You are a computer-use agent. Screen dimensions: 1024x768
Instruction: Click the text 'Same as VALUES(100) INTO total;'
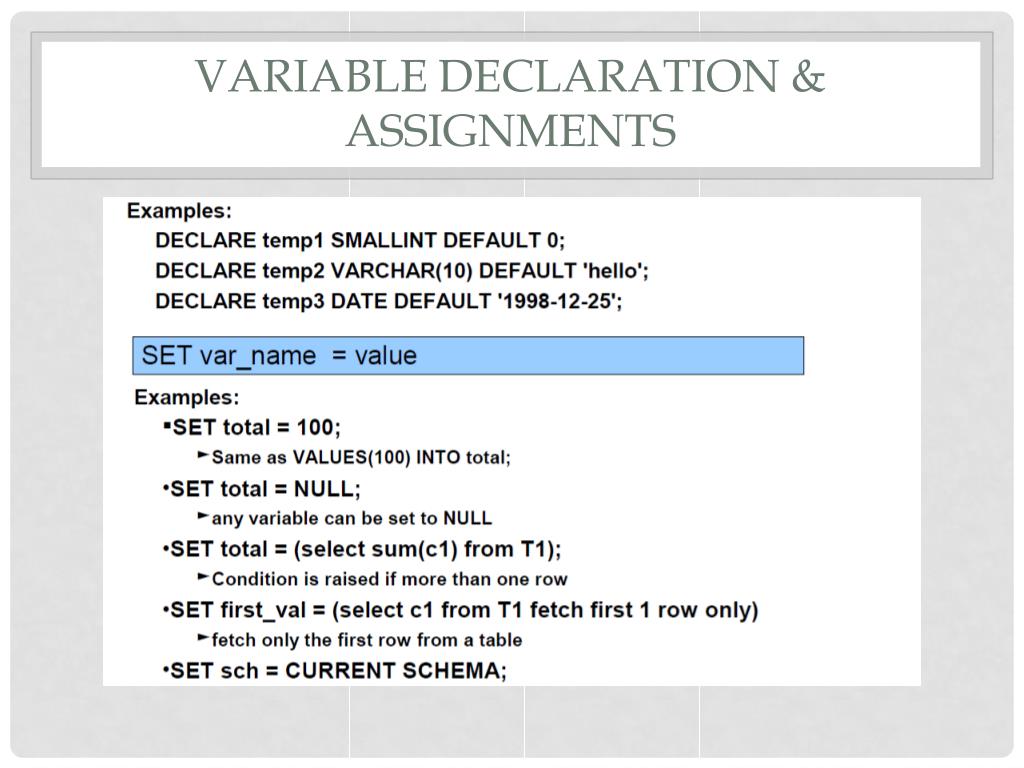click(x=361, y=457)
